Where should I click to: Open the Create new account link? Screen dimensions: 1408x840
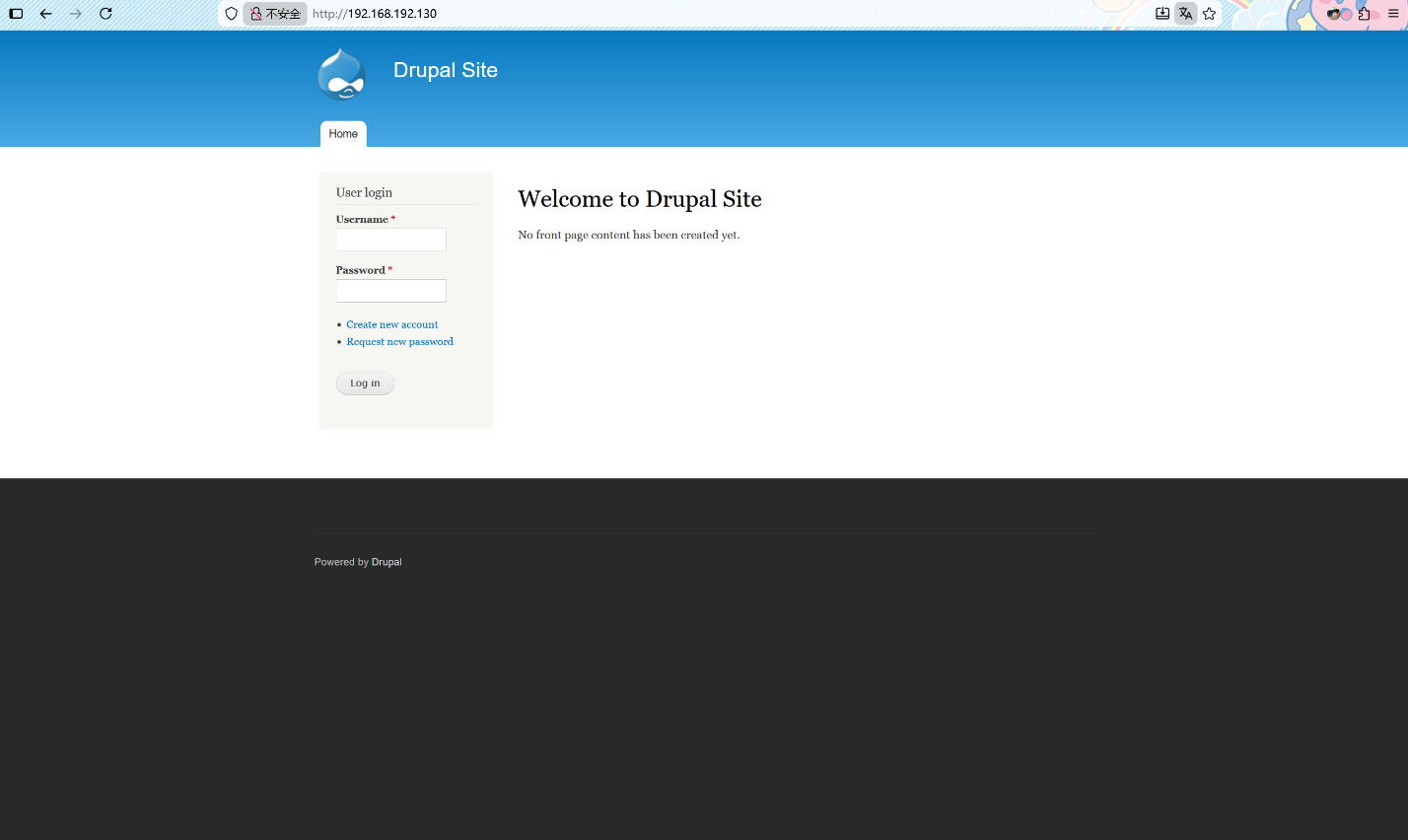coord(391,324)
